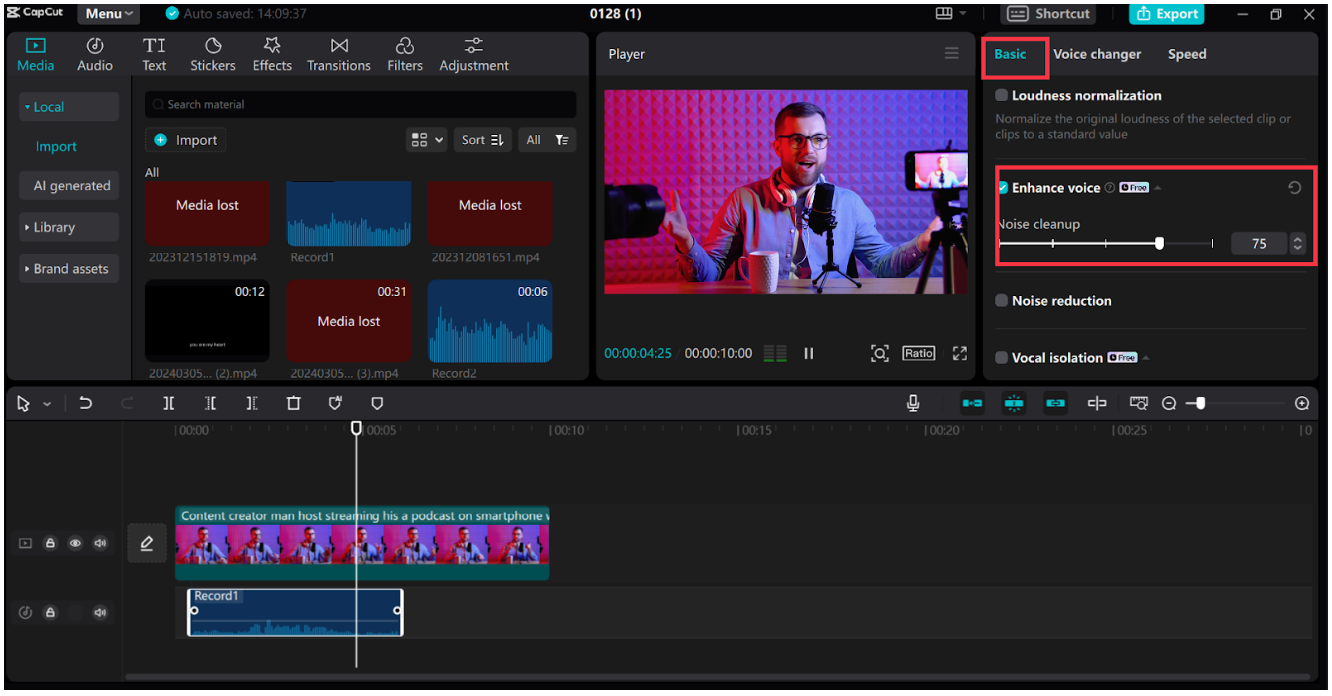This screenshot has width=1332, height=696.
Task: Open the grid view mode dropdown
Action: point(427,140)
